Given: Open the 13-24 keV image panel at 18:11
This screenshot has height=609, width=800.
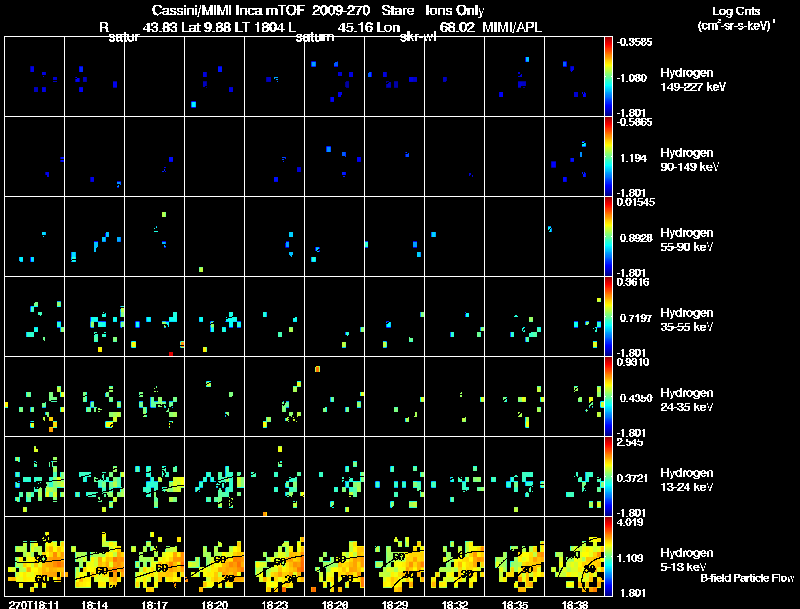Looking at the screenshot, I should click(35, 476).
